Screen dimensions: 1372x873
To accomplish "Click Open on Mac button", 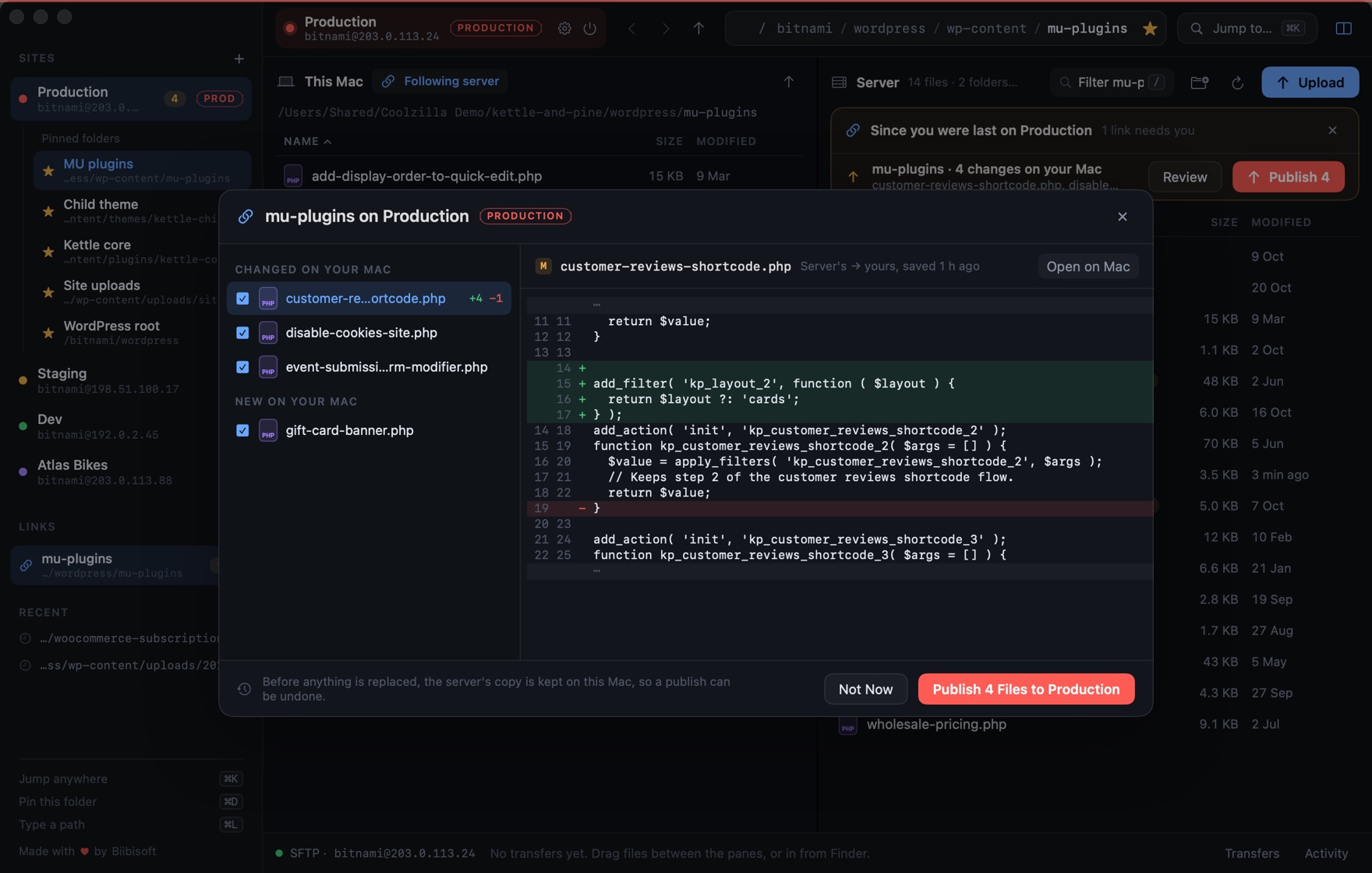I will point(1087,267).
